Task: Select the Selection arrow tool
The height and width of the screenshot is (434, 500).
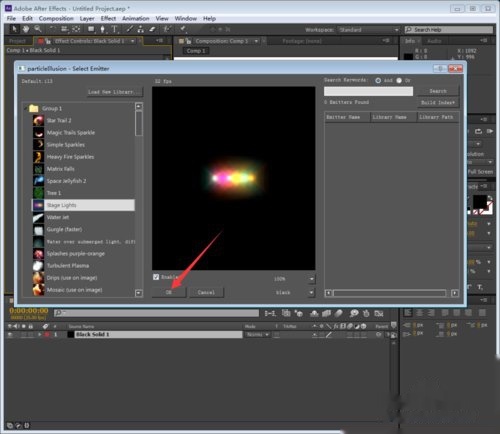Action: coord(14,29)
